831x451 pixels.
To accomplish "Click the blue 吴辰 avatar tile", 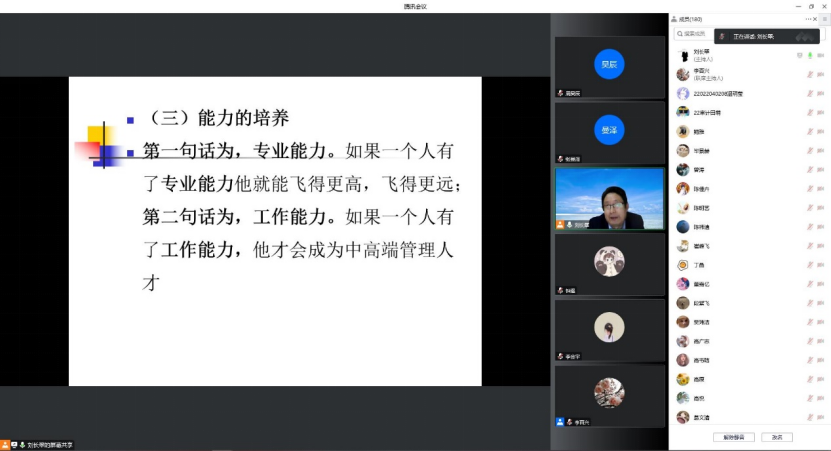I will (609, 64).
